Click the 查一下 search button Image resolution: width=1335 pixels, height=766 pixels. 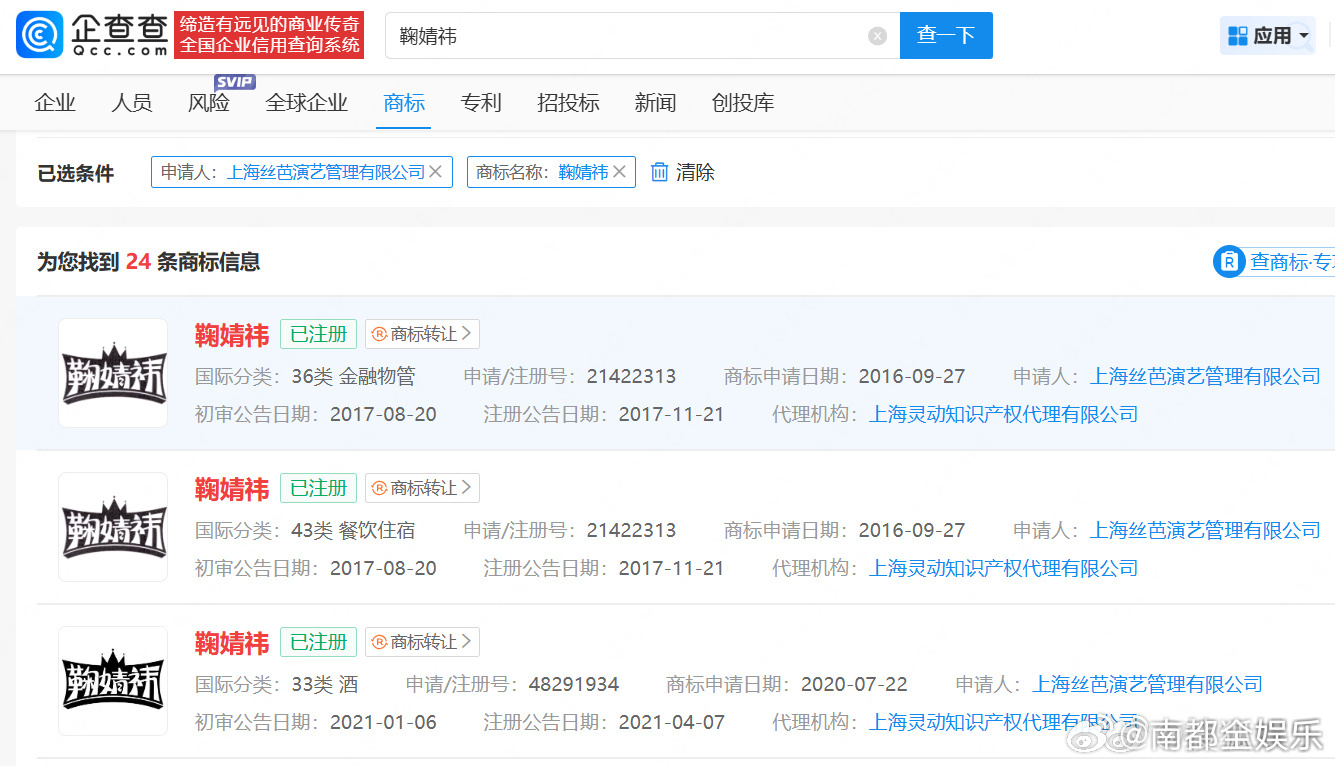(945, 34)
